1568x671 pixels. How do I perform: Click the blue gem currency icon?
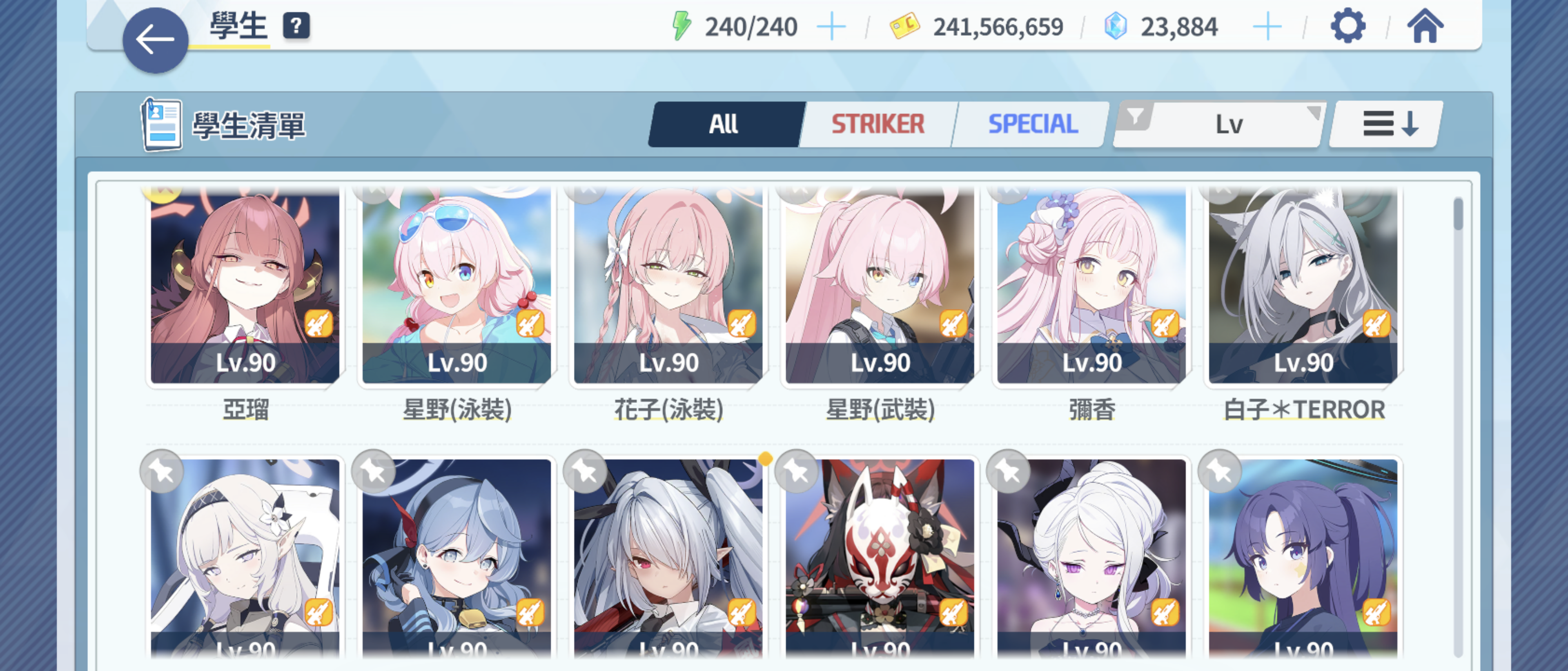(1116, 27)
